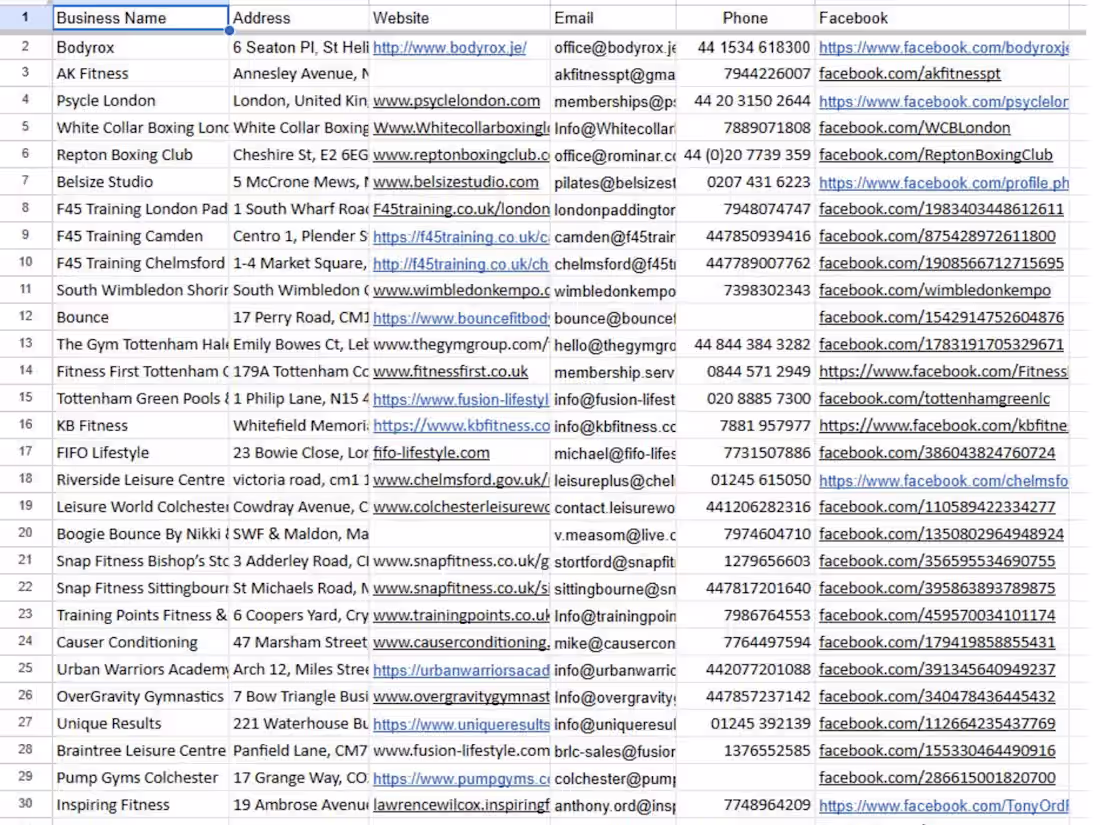The height and width of the screenshot is (825, 1100).
Task: Open the www.trainingpoints.co.uk link
Action: 460,615
